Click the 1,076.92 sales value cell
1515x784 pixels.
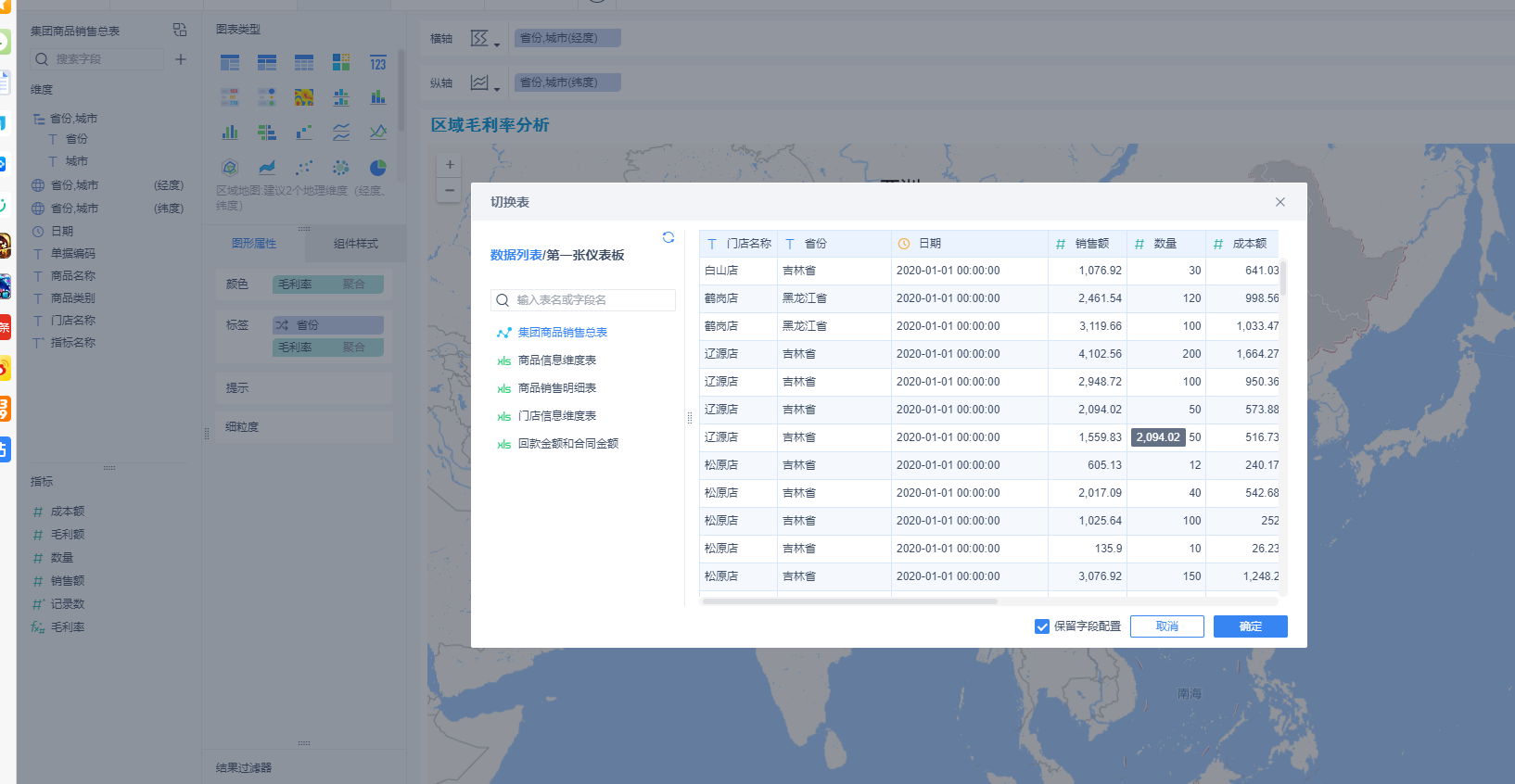(1088, 271)
